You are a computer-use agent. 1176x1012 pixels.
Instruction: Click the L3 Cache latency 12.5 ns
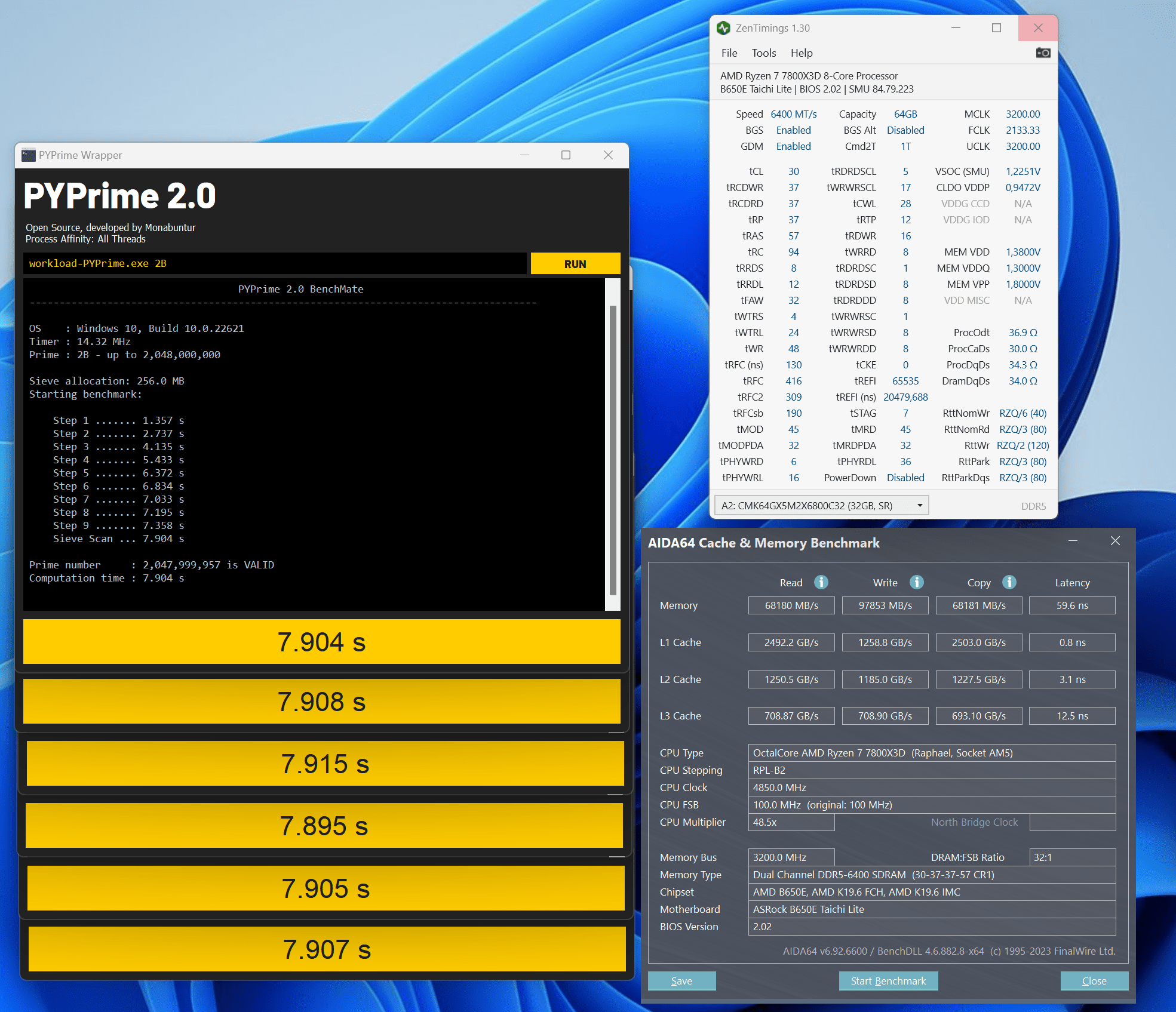(1073, 716)
